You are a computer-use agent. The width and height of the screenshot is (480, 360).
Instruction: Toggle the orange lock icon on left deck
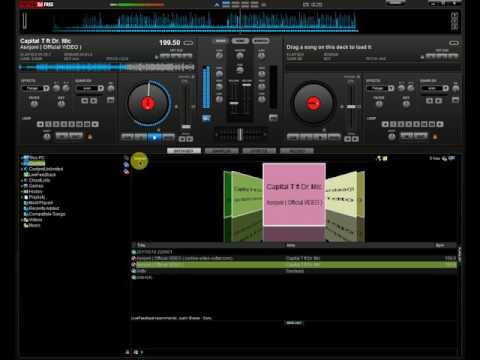pos(90,136)
